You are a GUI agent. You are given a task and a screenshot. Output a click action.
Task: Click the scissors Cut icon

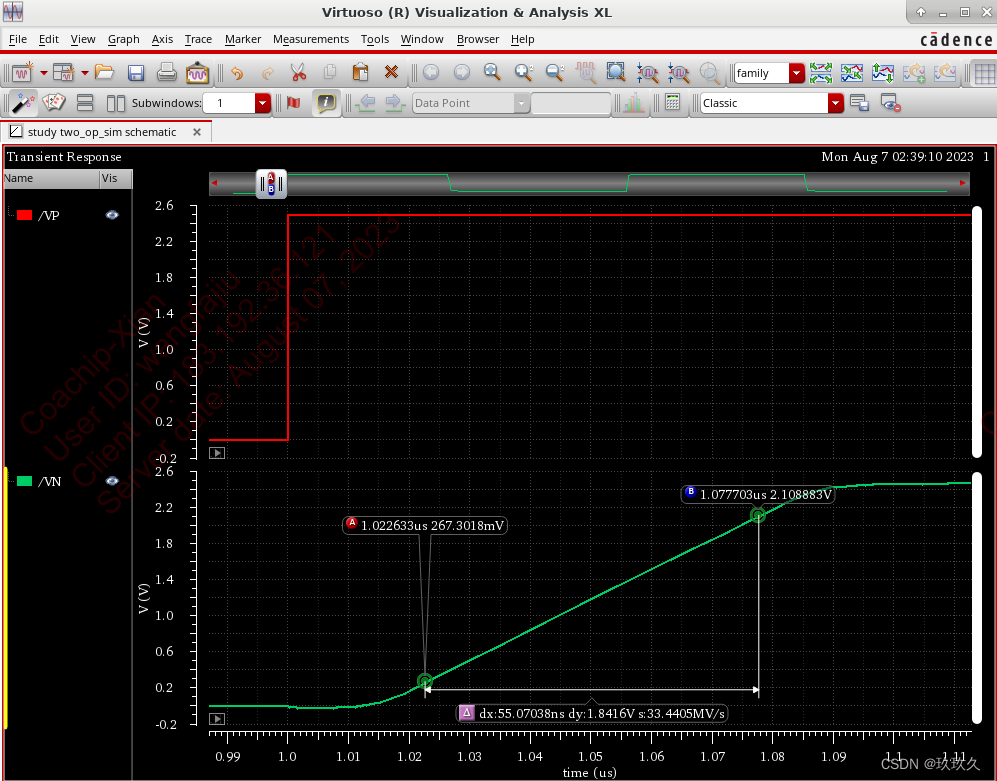click(298, 73)
